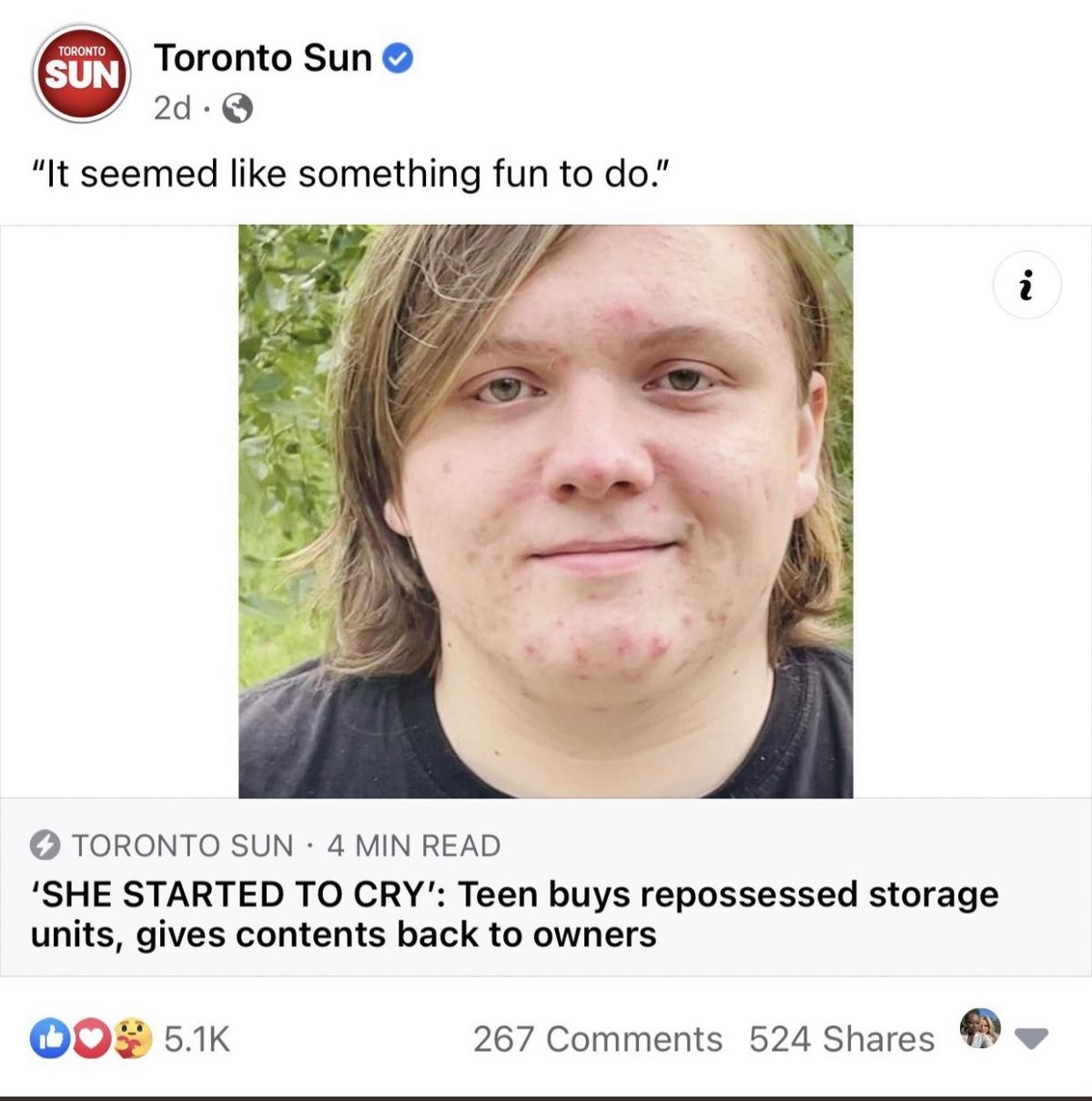
Task: Open the Toronto Sun page name
Action: click(263, 58)
